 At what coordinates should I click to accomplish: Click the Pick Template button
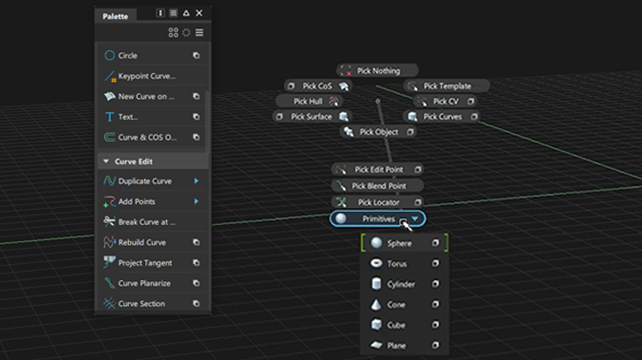(447, 86)
